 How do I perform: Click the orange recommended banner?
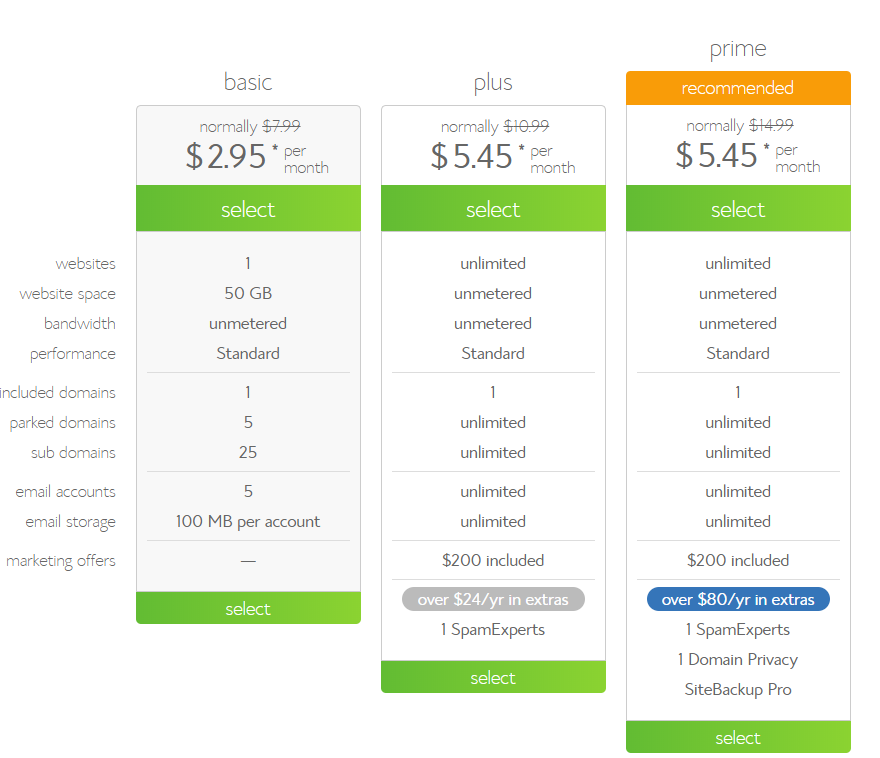pos(738,88)
